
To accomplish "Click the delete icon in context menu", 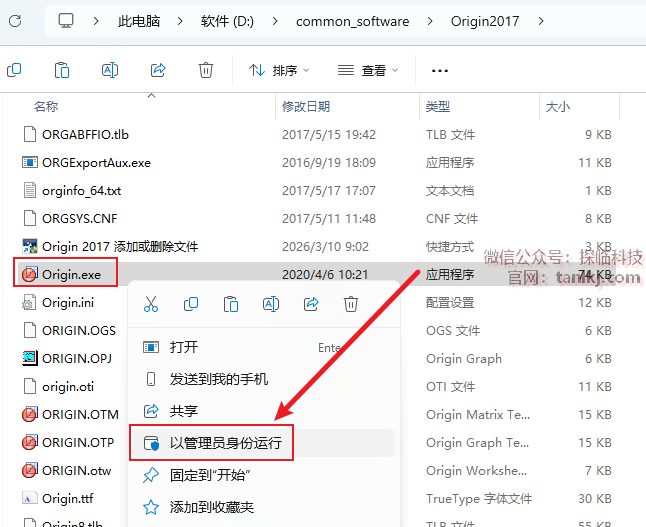I will 351,304.
